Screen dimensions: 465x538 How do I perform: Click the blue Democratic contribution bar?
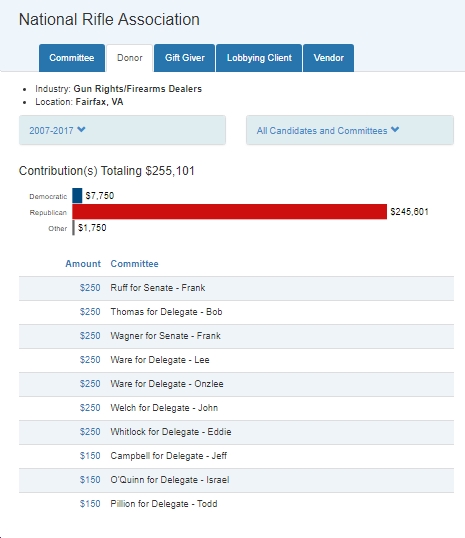pyautogui.click(x=77, y=196)
